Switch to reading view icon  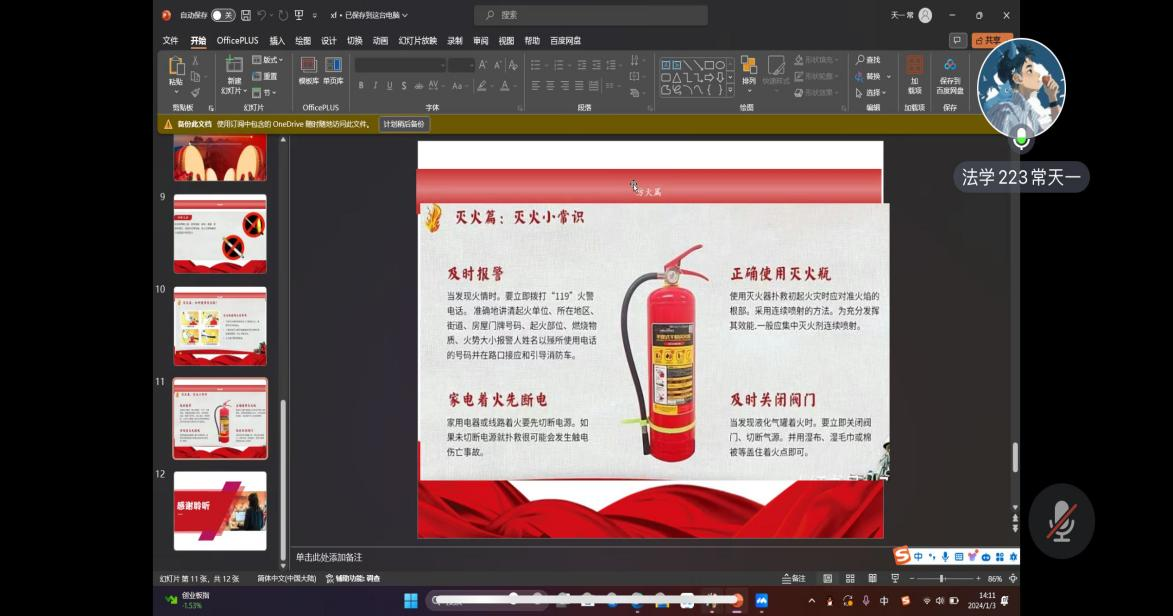872,579
